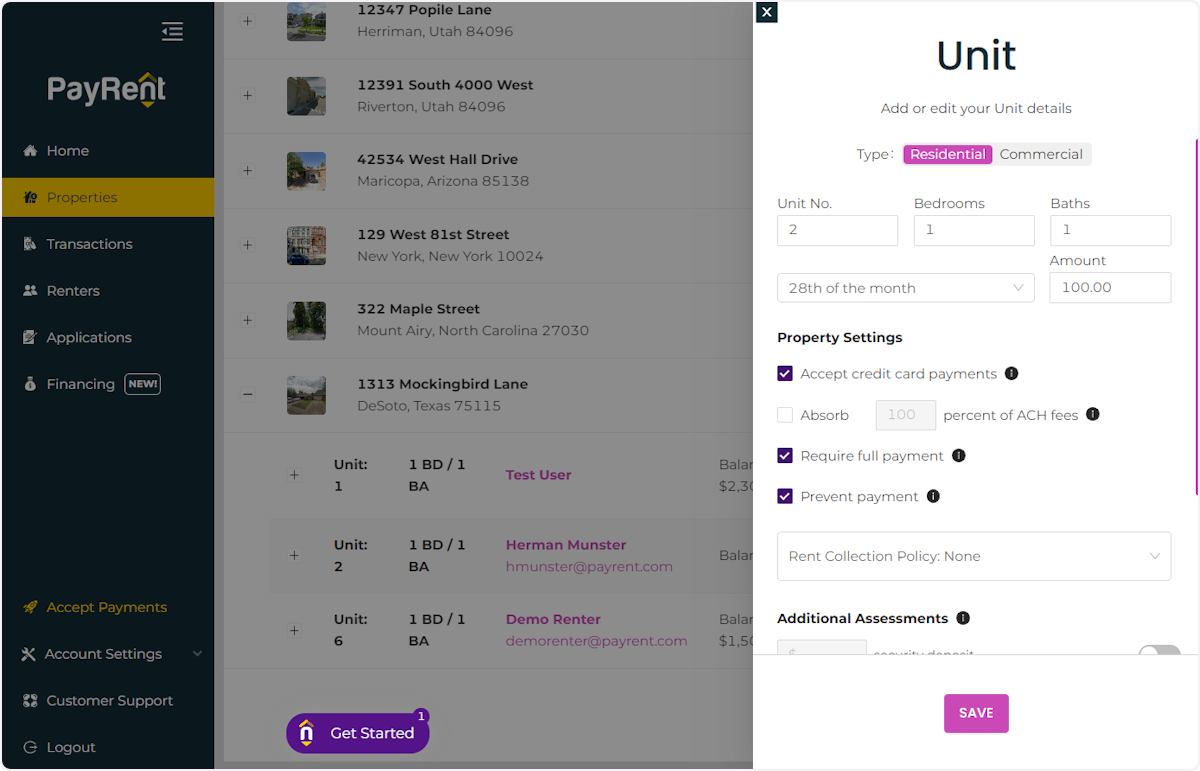The width and height of the screenshot is (1200, 771).
Task: Click the Applications sidebar icon
Action: (x=30, y=338)
